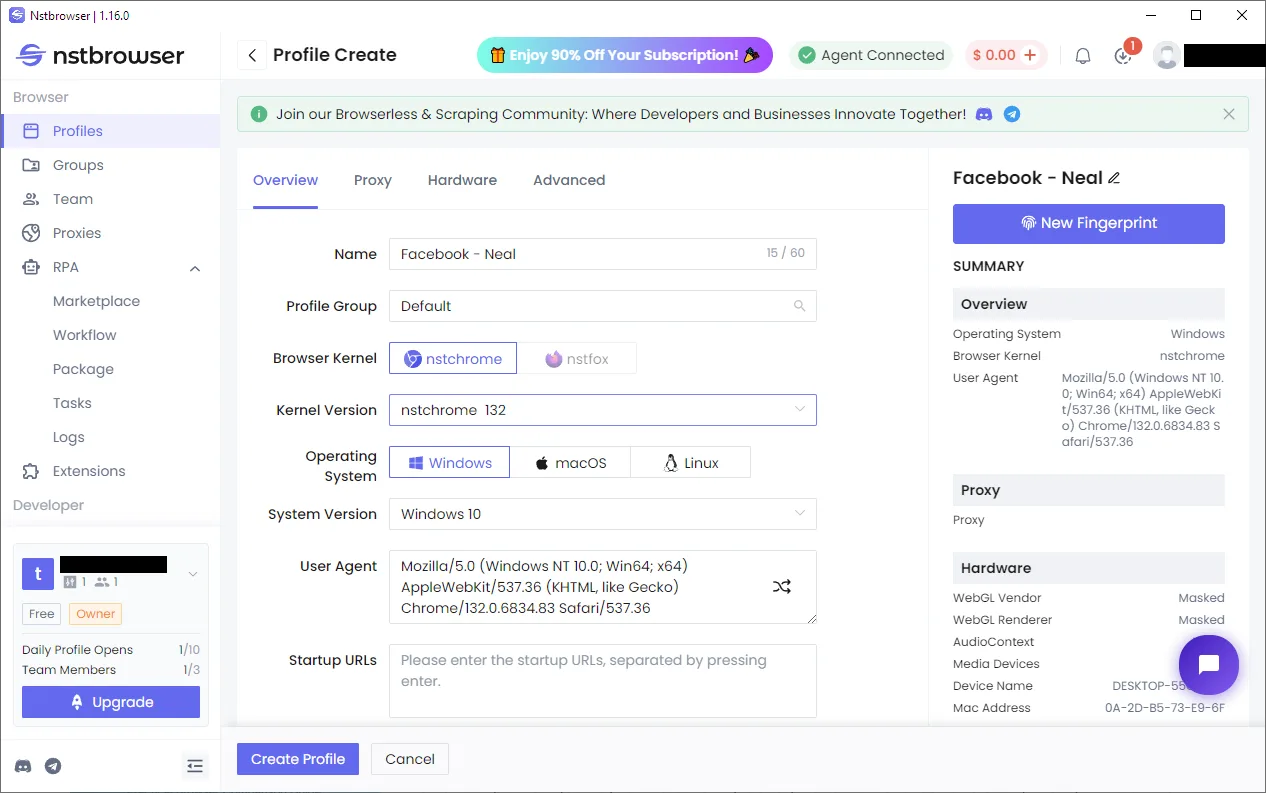Click the Team sidebar icon
This screenshot has width=1266, height=793.
pyautogui.click(x=31, y=199)
